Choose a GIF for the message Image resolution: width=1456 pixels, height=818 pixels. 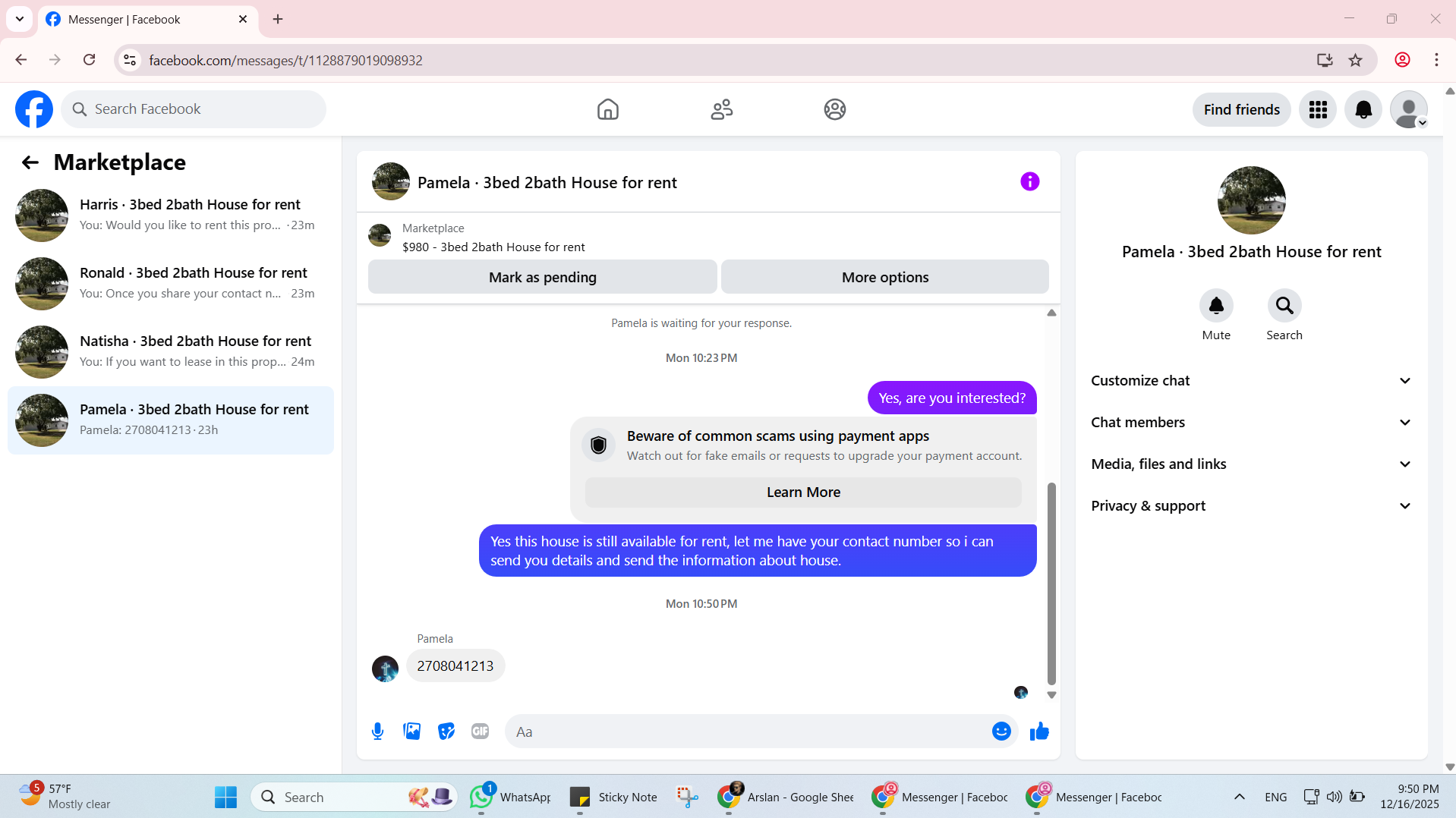click(x=480, y=731)
